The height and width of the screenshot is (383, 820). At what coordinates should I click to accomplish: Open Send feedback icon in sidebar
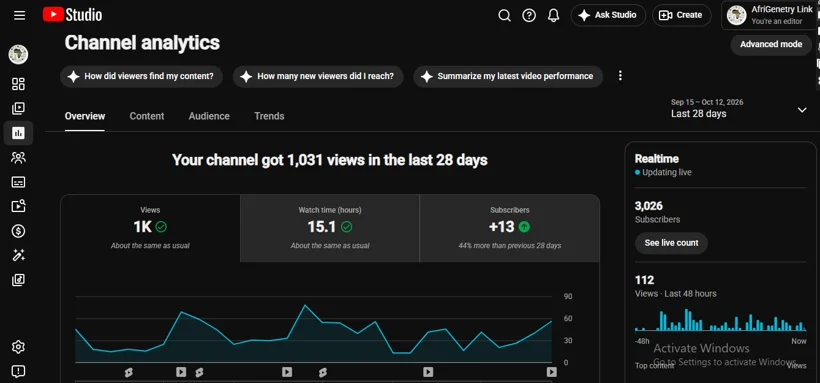(x=18, y=371)
